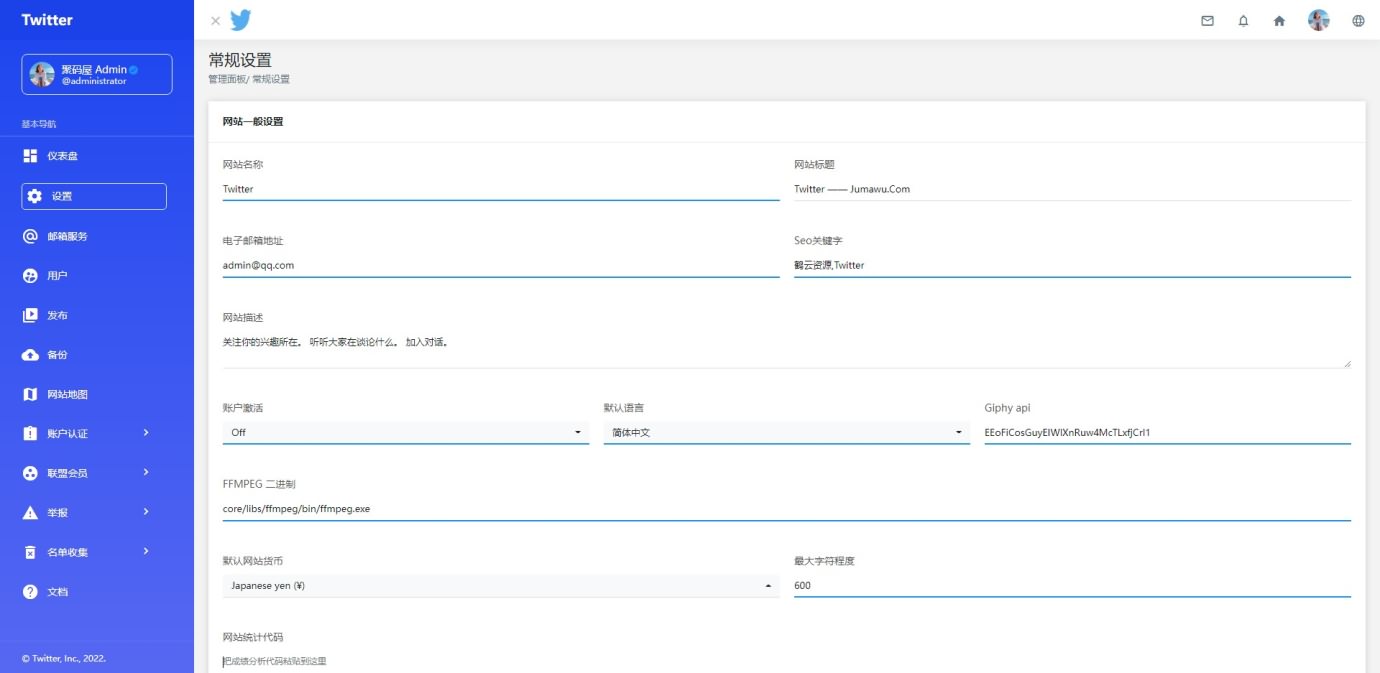Expand the 联盟会员 sidebar submenu
This screenshot has width=1380, height=673.
pos(146,472)
